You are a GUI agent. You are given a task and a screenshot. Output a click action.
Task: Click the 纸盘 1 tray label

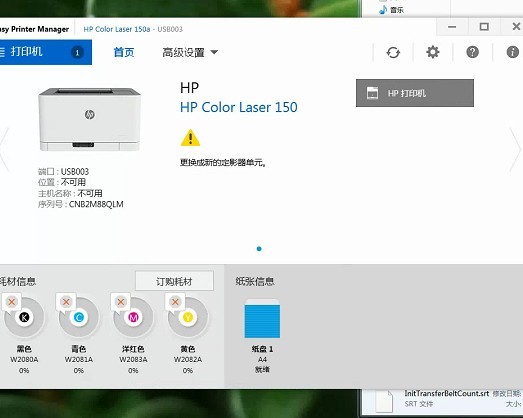[262, 349]
